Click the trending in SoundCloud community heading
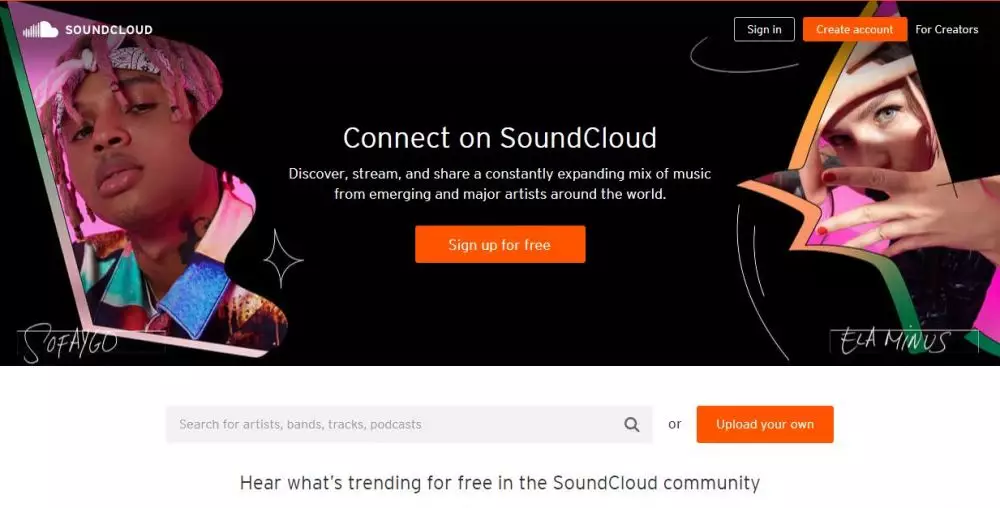The image size is (1000, 508). click(x=499, y=483)
